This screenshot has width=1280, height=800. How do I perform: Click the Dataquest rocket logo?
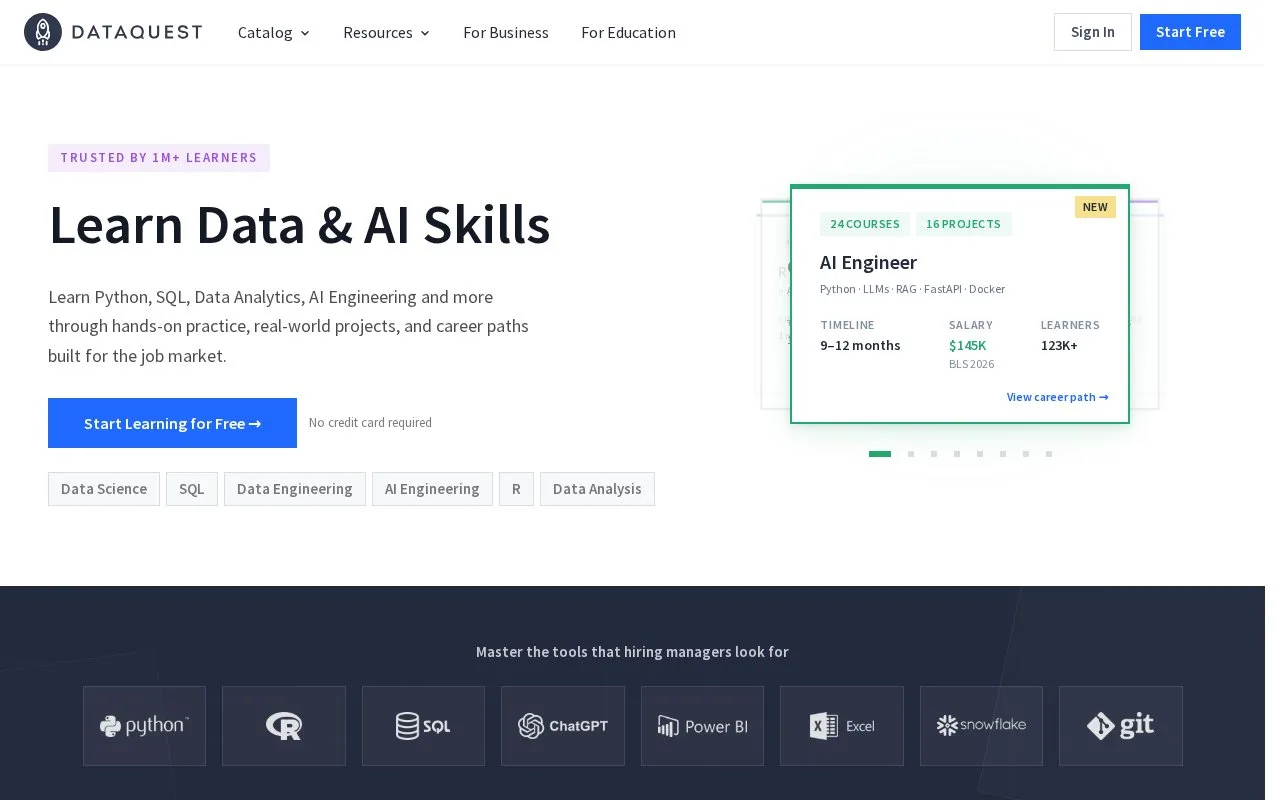tap(113, 32)
